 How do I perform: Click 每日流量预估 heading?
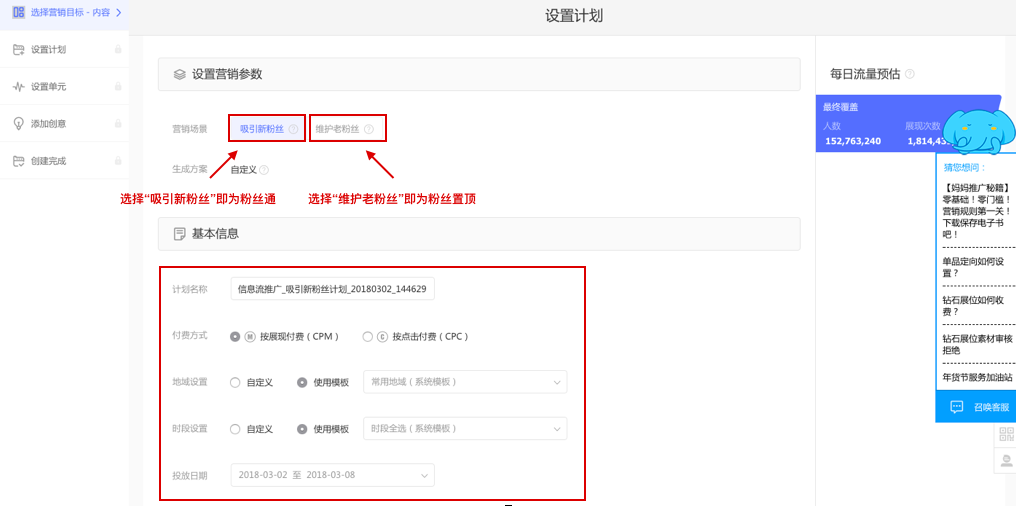[x=865, y=74]
